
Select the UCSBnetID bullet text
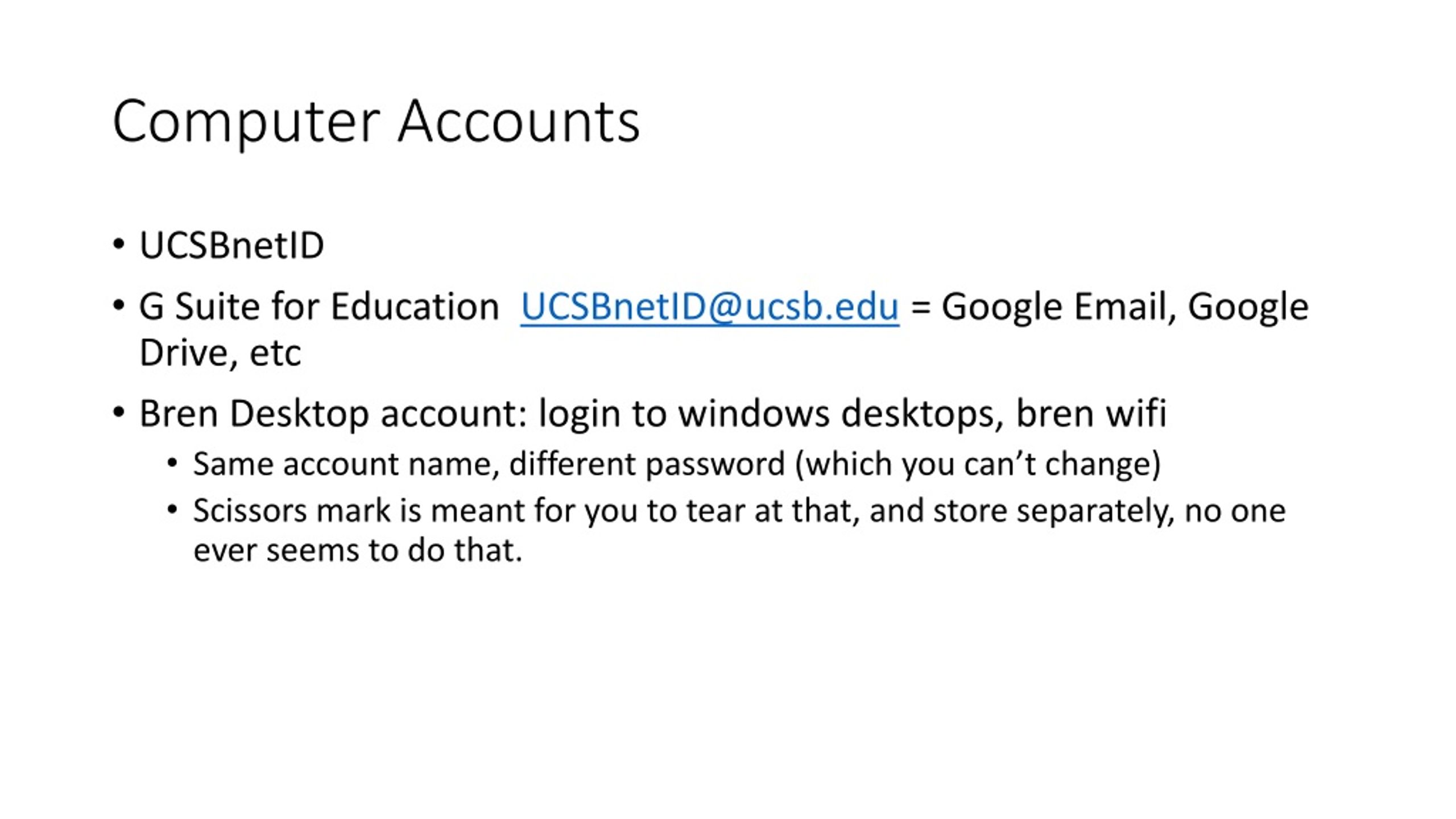[x=231, y=246]
